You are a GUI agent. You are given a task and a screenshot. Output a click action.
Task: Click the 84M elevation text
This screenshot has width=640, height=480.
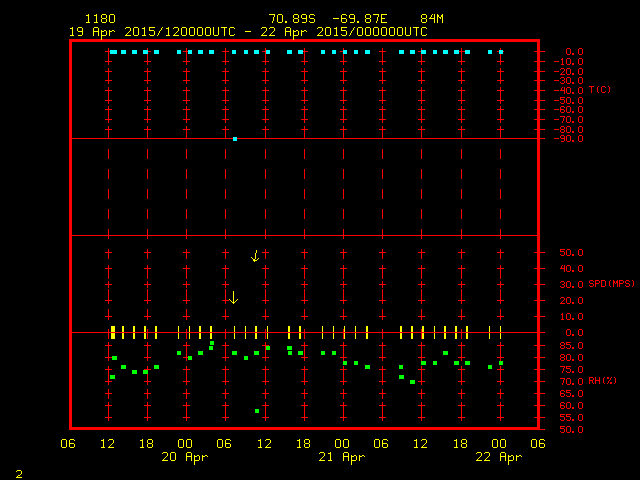[x=432, y=19]
